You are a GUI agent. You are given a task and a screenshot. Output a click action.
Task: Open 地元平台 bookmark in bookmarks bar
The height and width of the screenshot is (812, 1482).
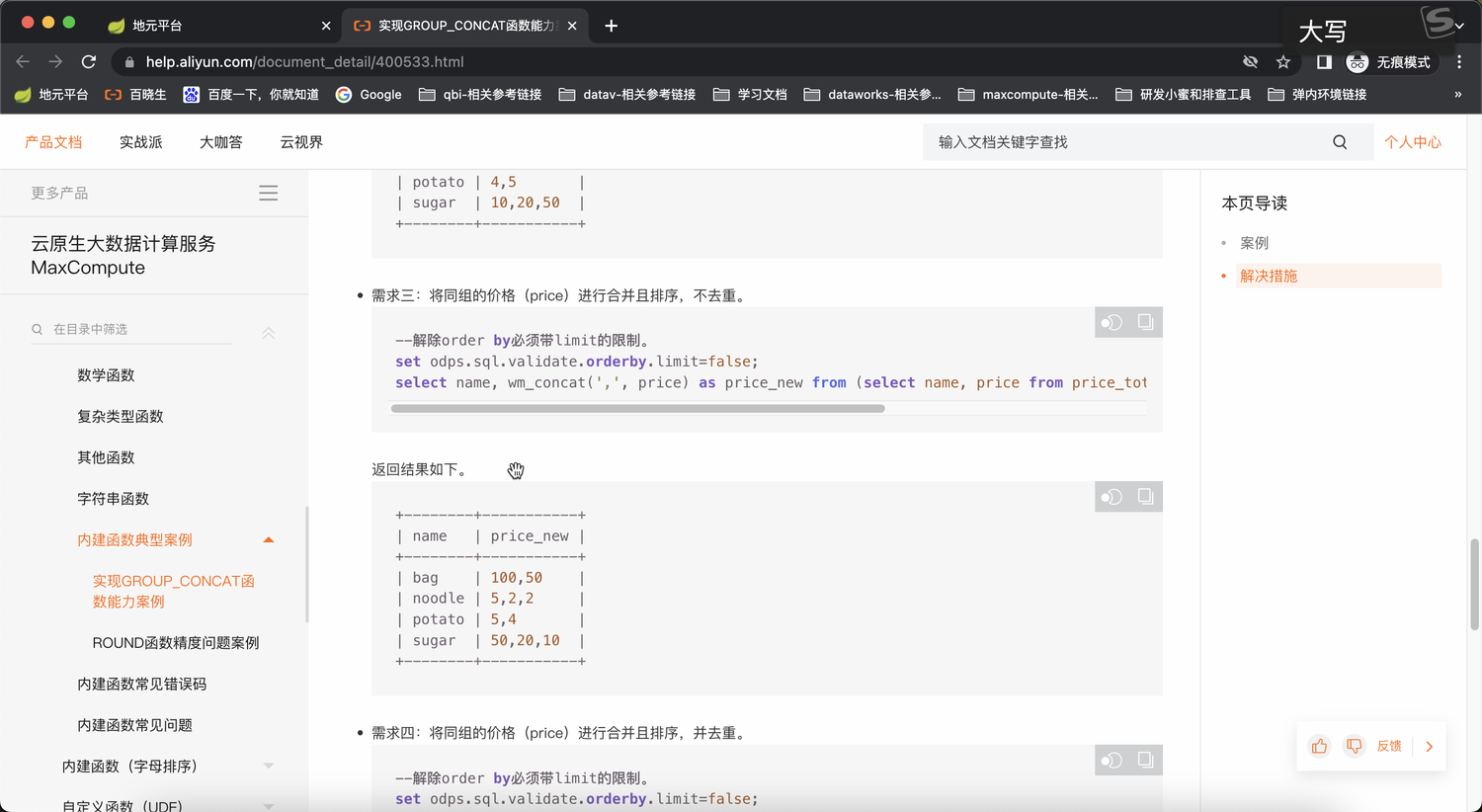pos(51,95)
